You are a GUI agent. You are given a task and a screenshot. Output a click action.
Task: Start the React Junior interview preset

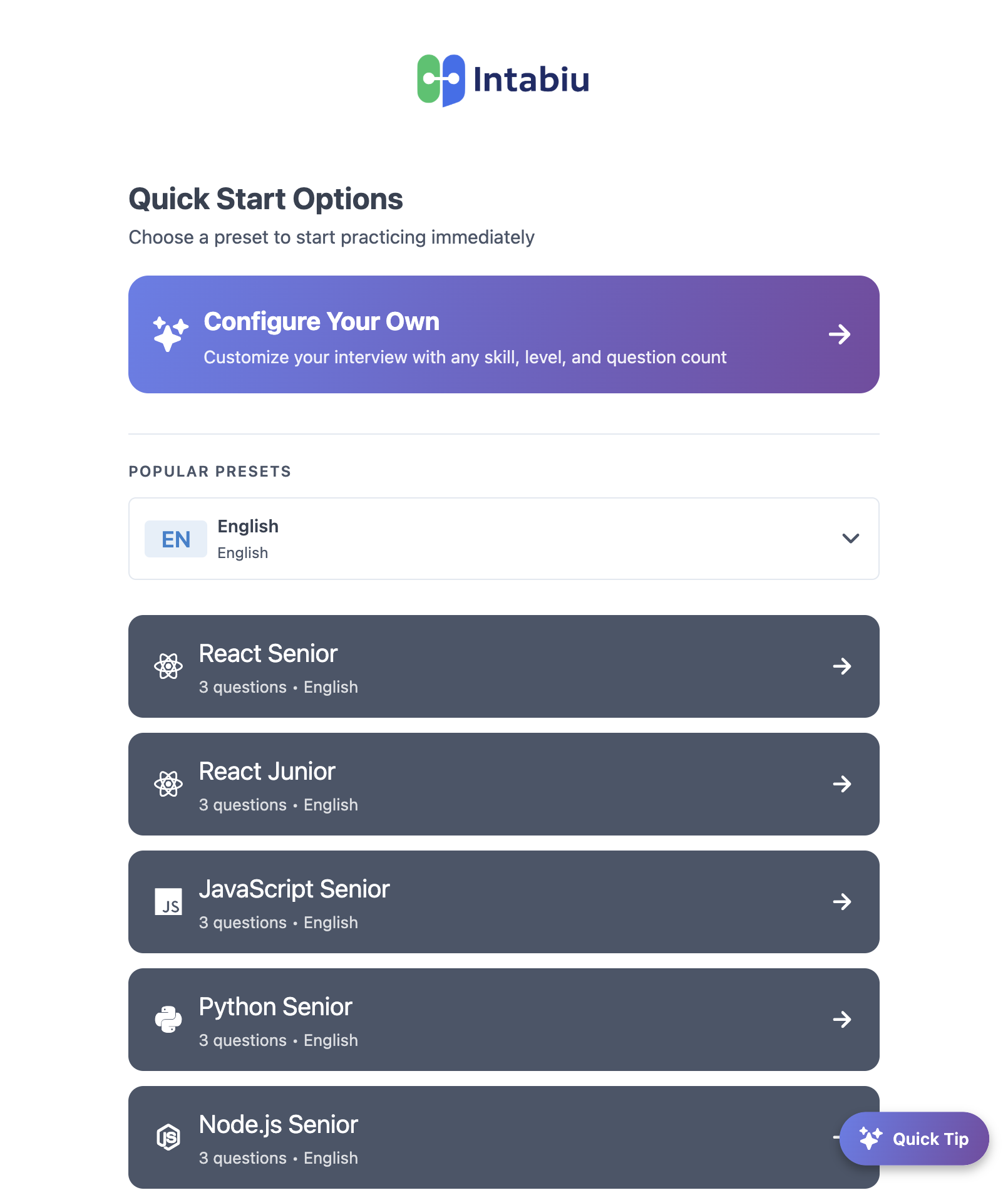tap(503, 784)
